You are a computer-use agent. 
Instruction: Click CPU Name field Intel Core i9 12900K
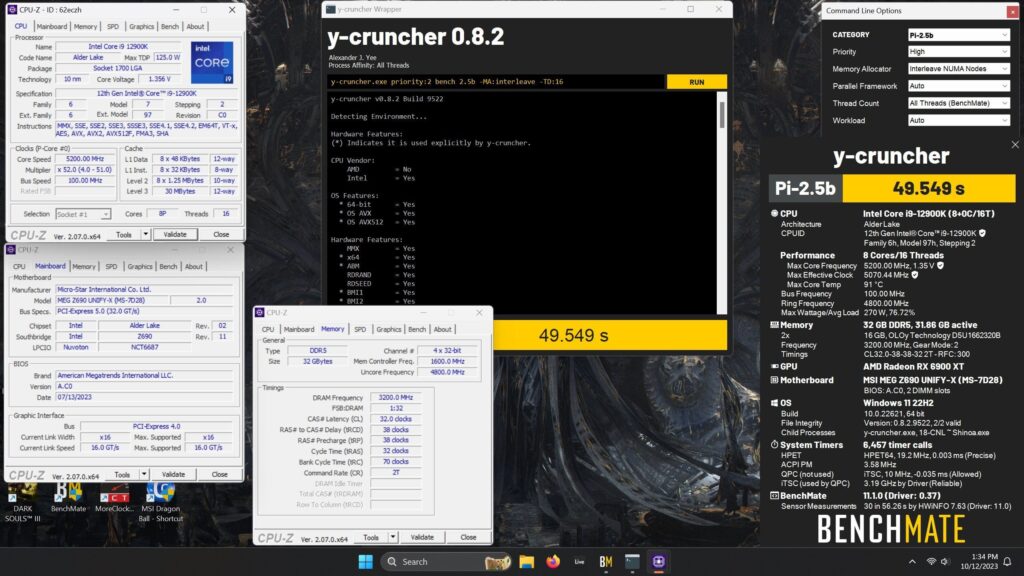[118, 47]
